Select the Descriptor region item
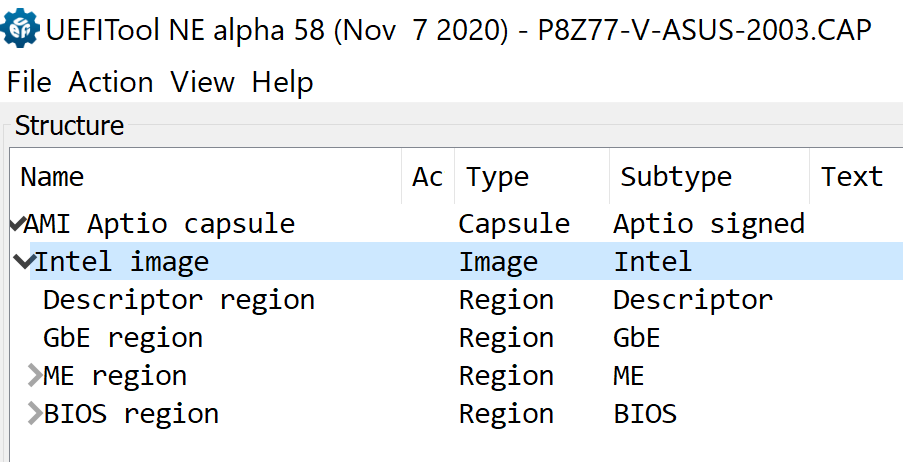The width and height of the screenshot is (903, 462). pos(178,300)
